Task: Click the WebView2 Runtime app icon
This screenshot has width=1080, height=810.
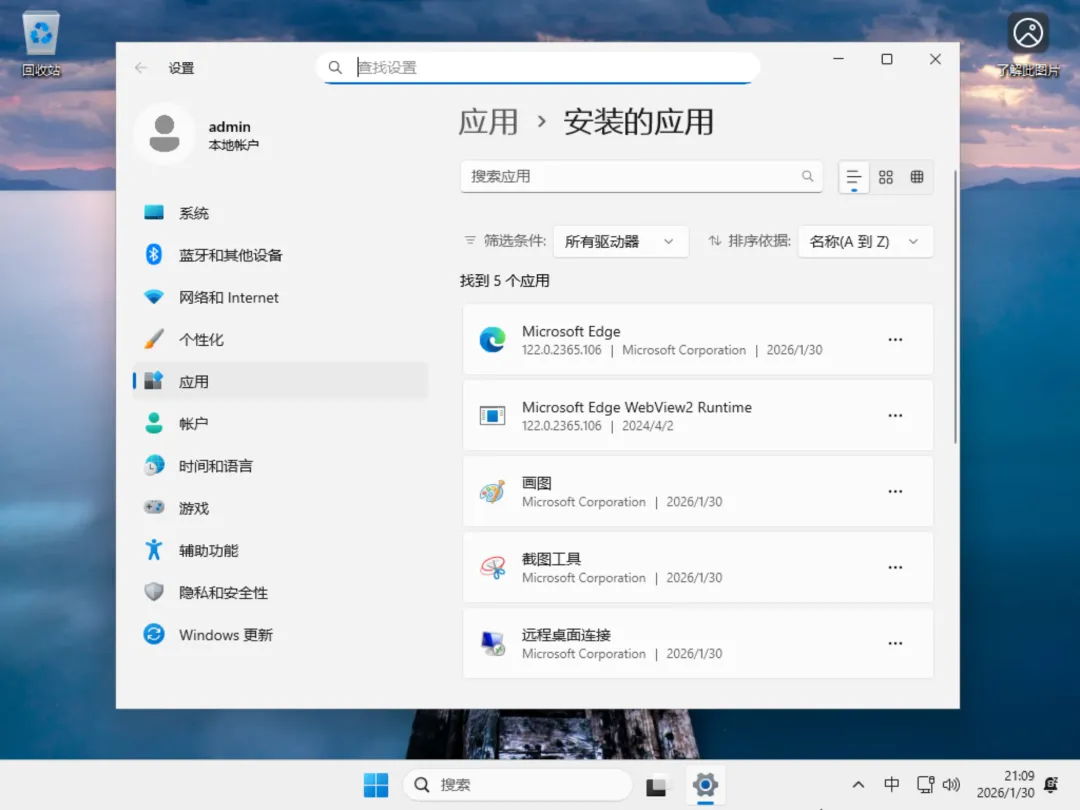Action: coord(492,415)
